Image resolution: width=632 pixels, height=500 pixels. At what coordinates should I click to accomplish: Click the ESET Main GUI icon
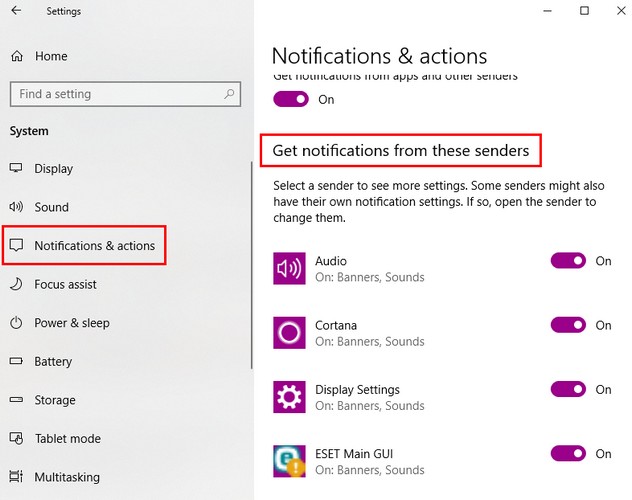[289, 461]
